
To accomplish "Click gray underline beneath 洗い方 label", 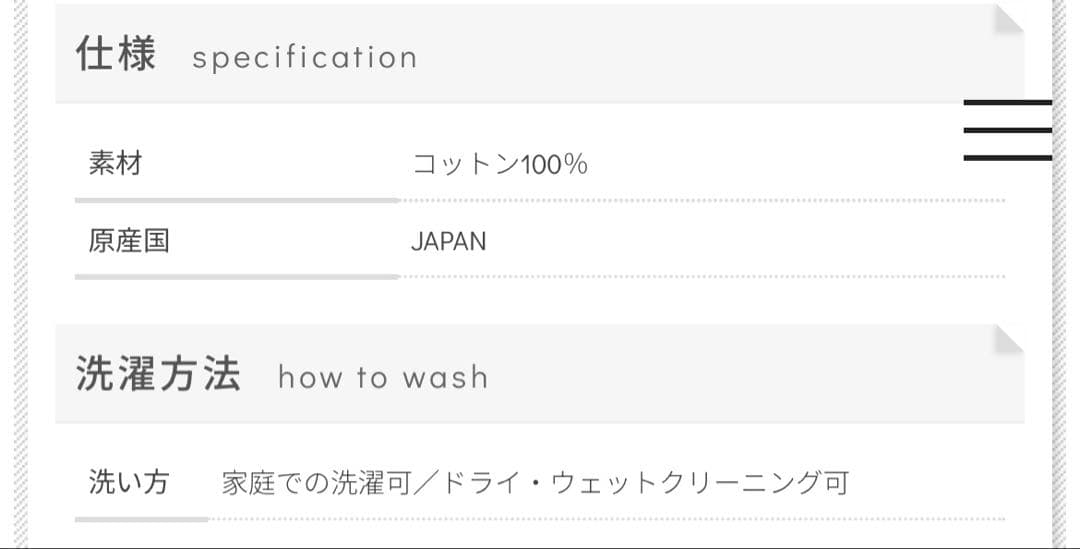I will tap(141, 519).
